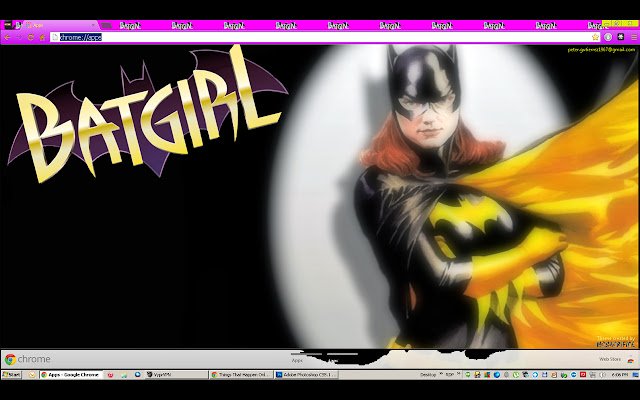Click the signed-in Gmail address link

click(x=601, y=49)
